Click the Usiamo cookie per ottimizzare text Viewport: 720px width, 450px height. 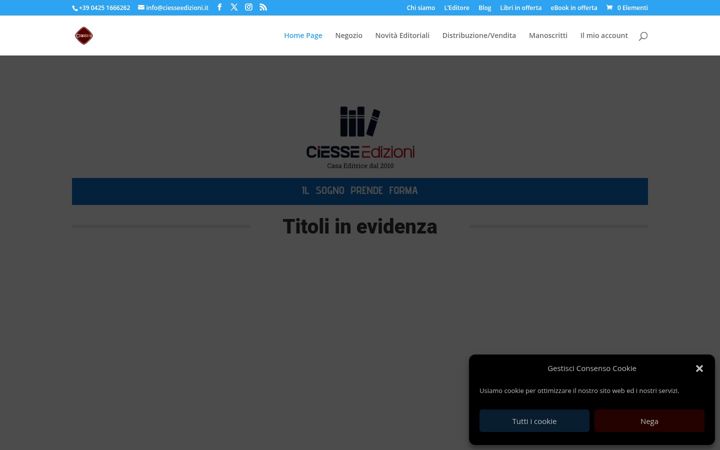[579, 391]
